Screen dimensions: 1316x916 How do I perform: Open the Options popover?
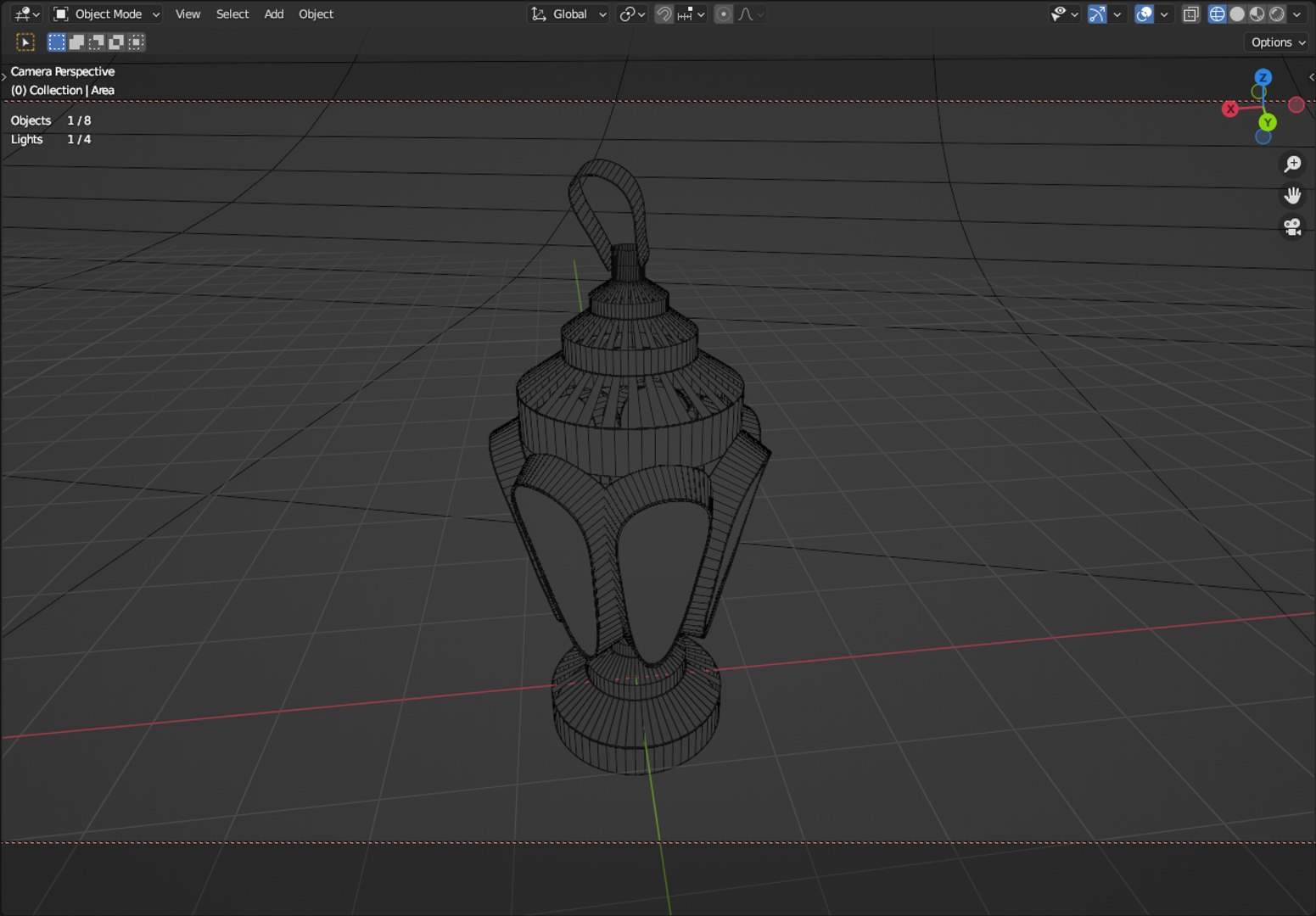[1277, 42]
